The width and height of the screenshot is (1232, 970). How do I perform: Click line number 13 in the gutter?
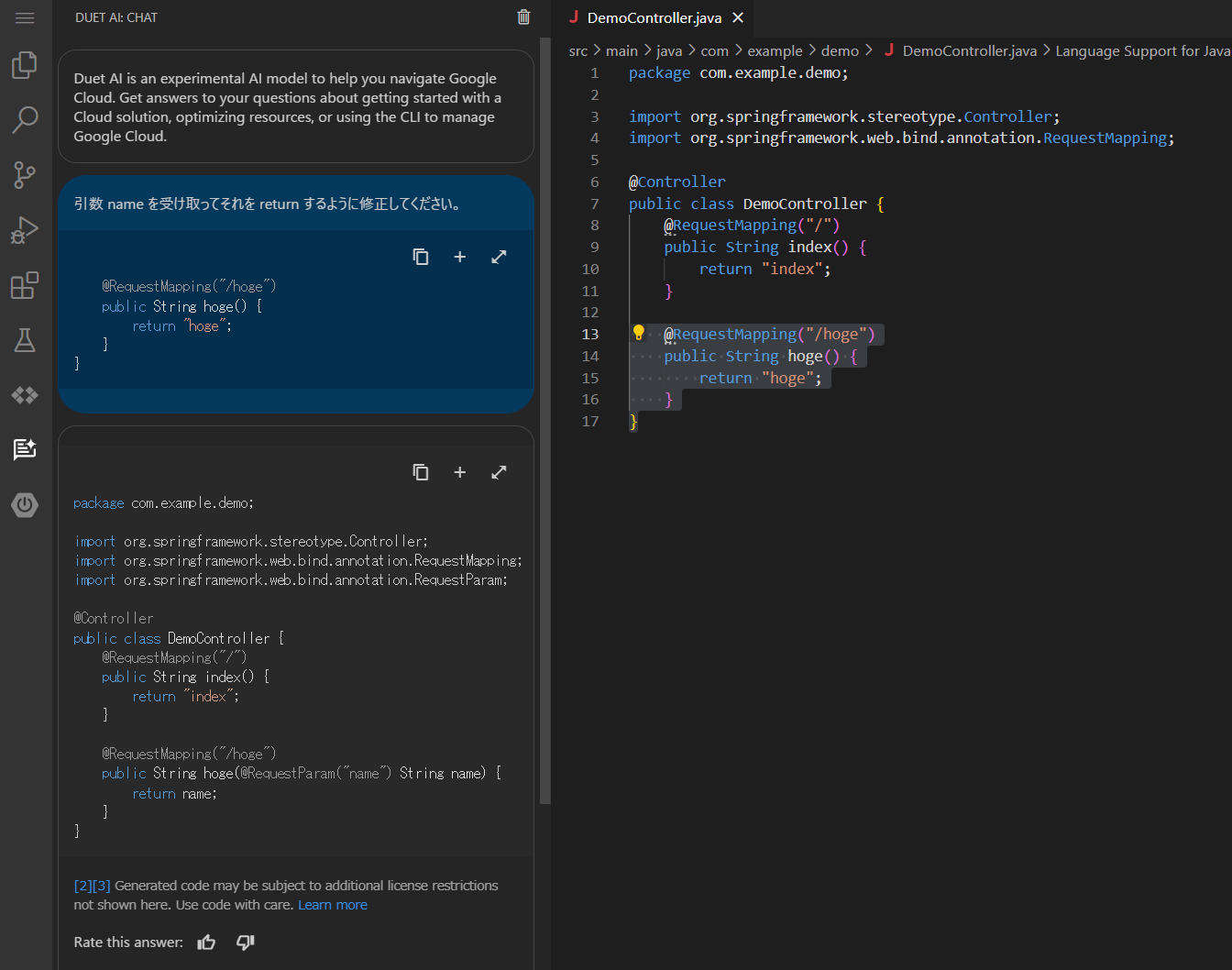click(590, 335)
